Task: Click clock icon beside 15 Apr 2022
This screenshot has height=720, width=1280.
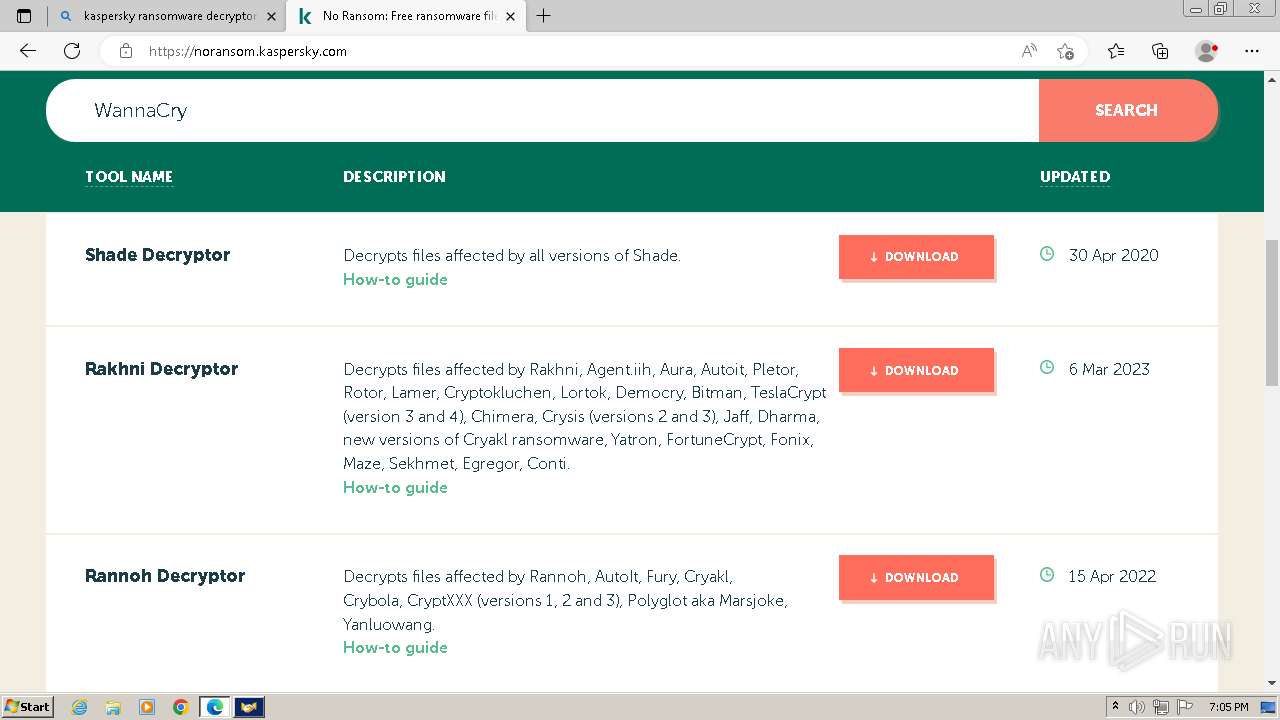Action: (1047, 575)
